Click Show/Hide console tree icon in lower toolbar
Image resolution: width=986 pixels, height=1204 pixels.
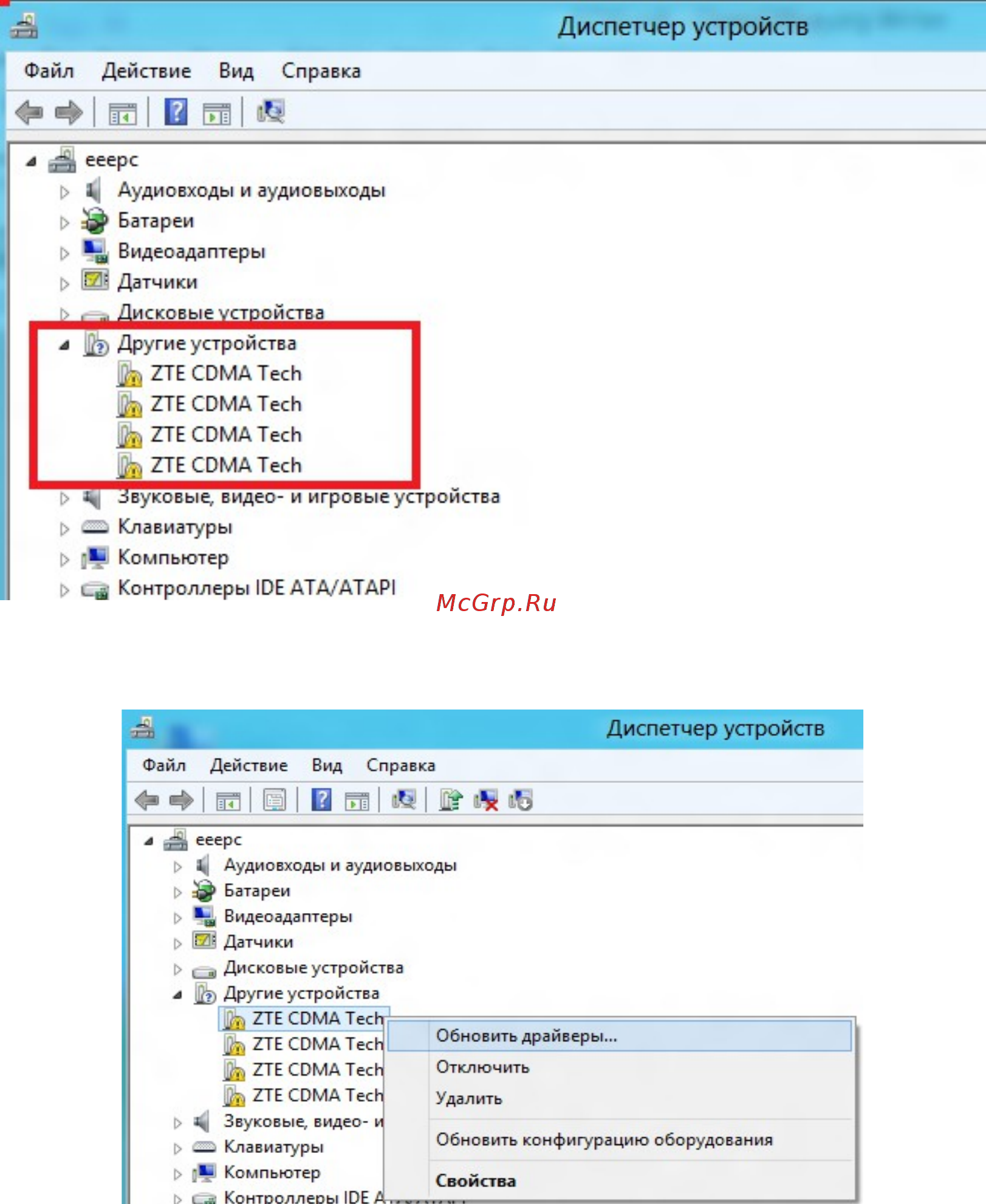coord(228,801)
